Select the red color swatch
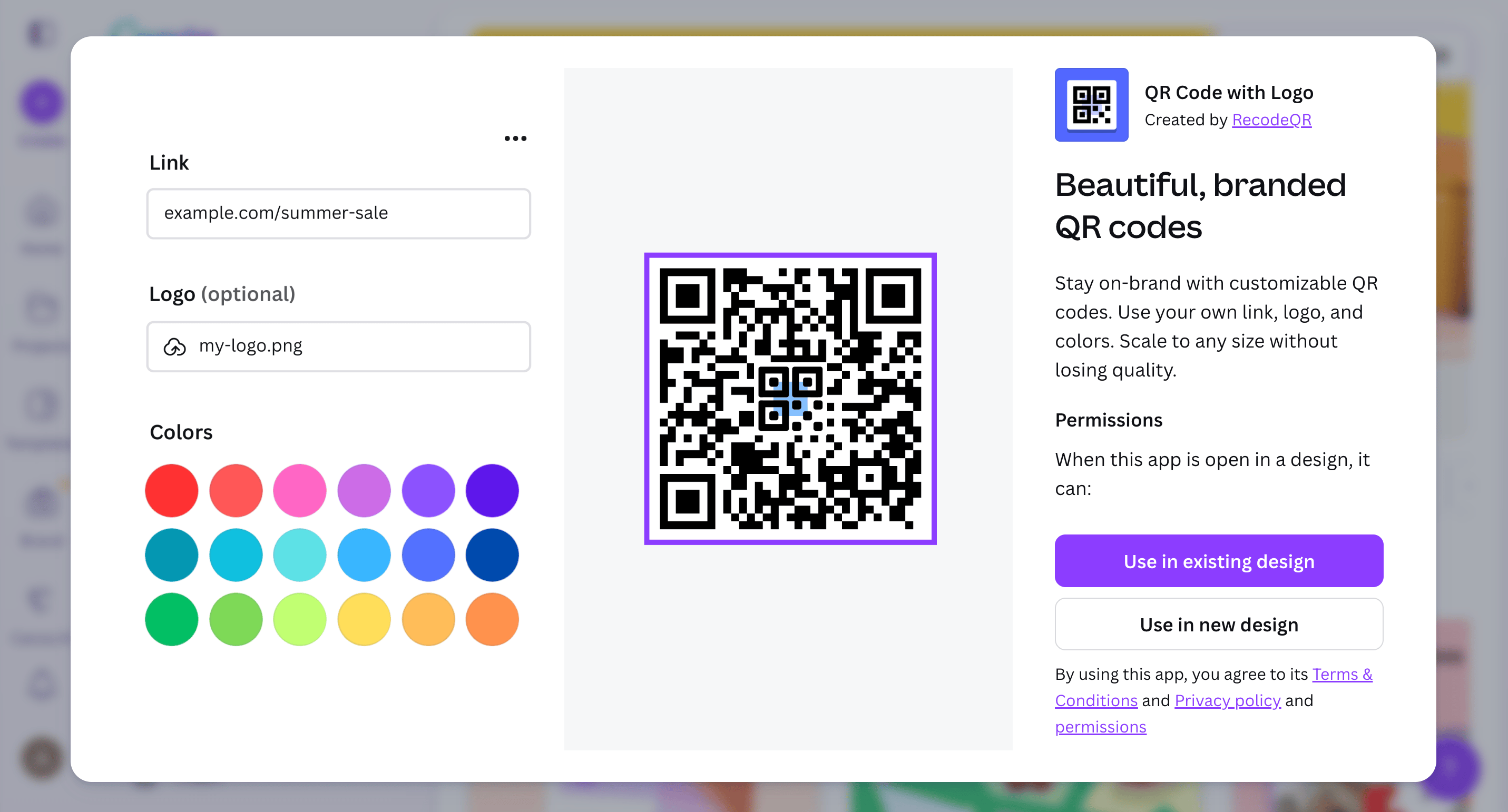1508x812 pixels. pos(171,490)
